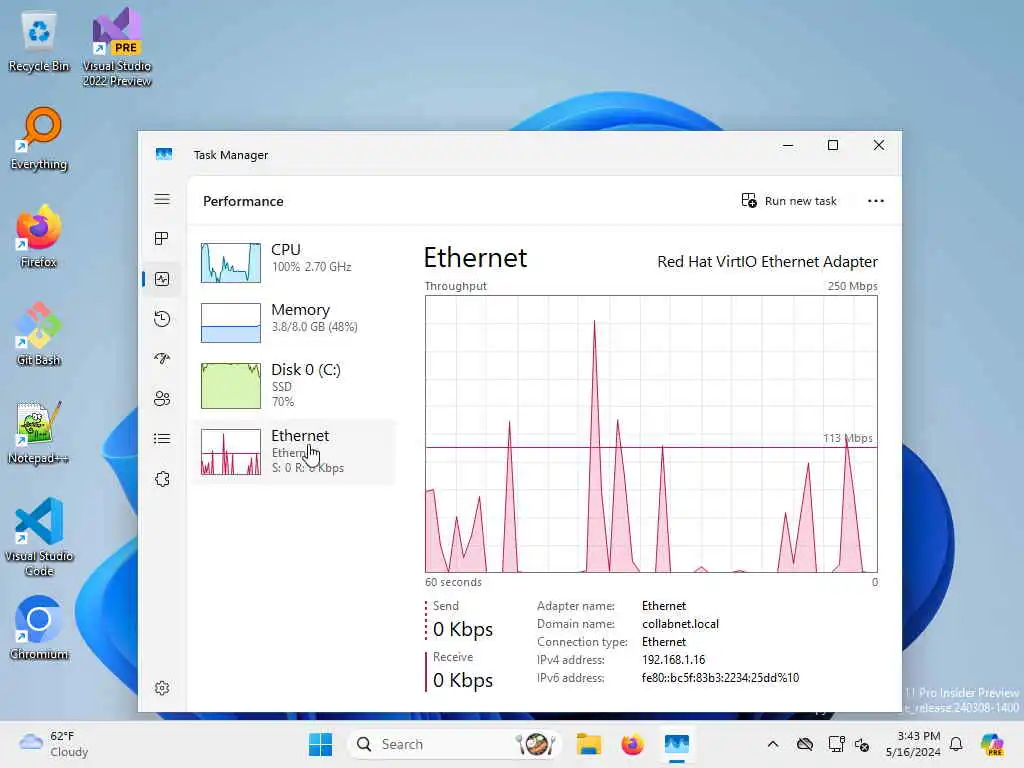The height and width of the screenshot is (768, 1024).
Task: Select Visual Studio 2022 Preview desktop icon
Action: [x=117, y=47]
